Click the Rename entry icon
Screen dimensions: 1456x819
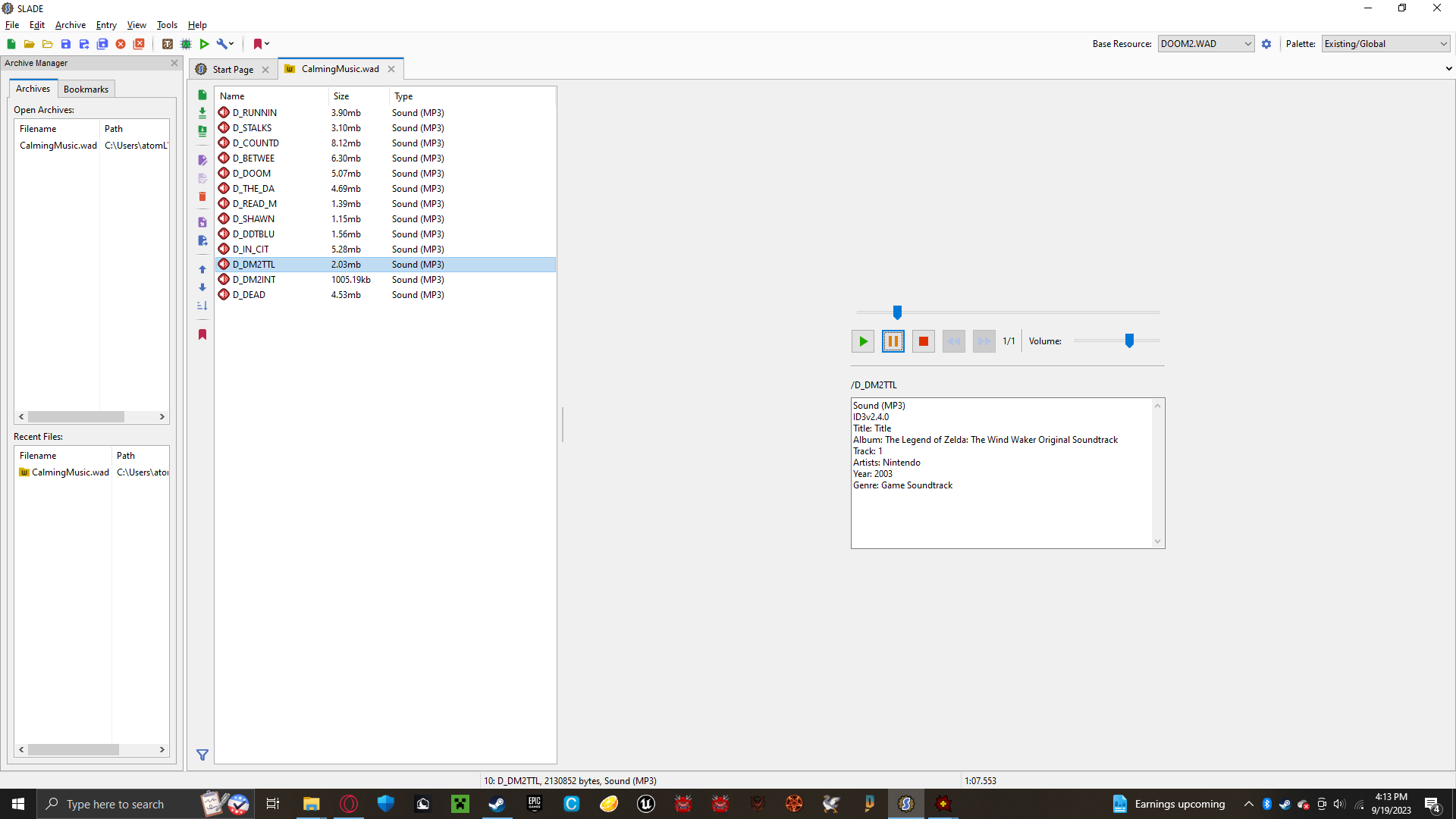(202, 160)
